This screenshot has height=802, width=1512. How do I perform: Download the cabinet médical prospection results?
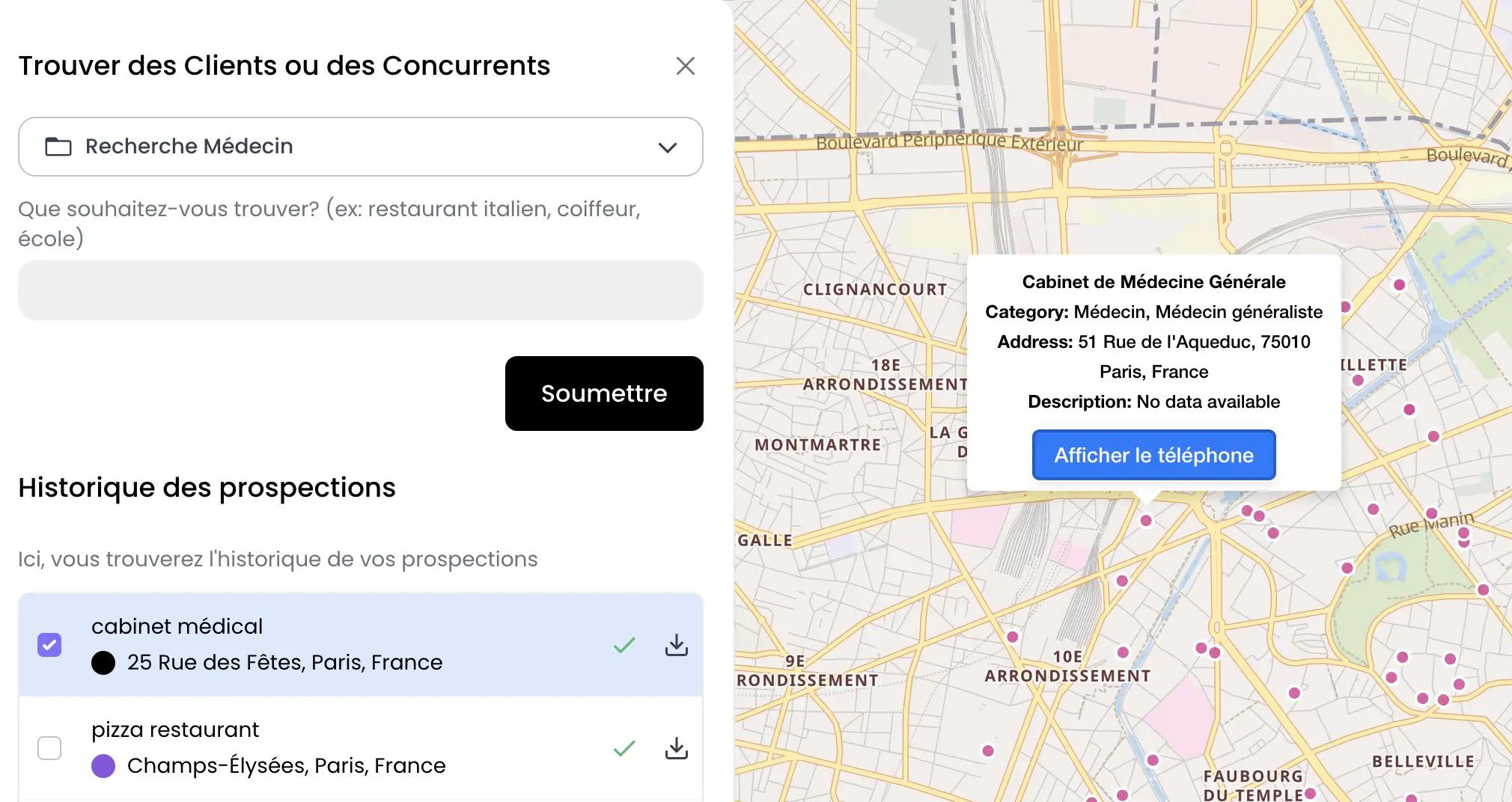[676, 645]
